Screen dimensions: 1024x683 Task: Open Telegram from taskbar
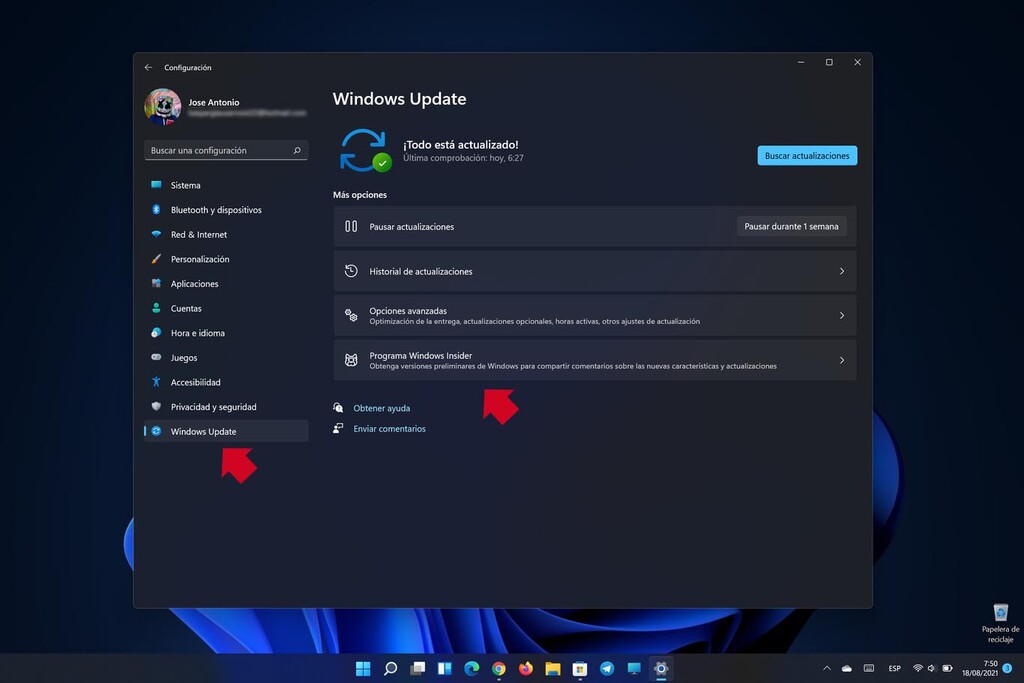[x=607, y=668]
